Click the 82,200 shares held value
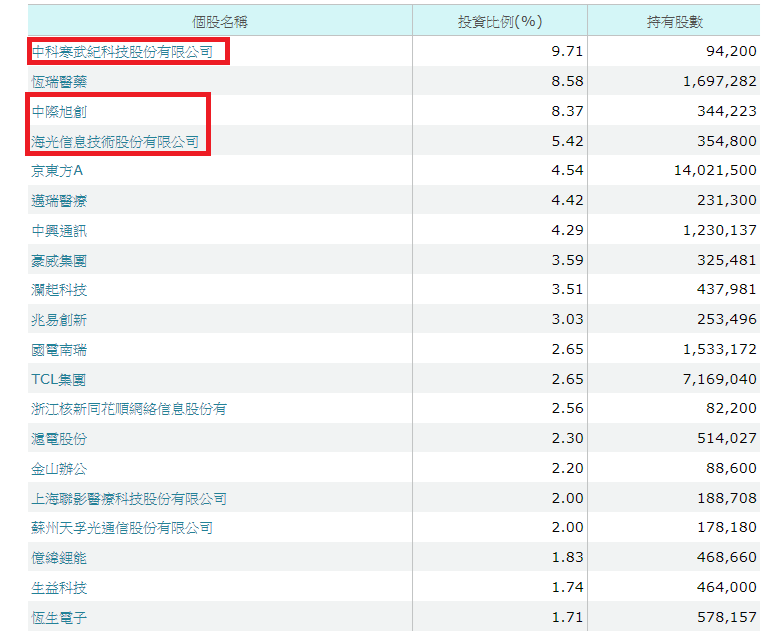771x631 pixels. coord(731,408)
